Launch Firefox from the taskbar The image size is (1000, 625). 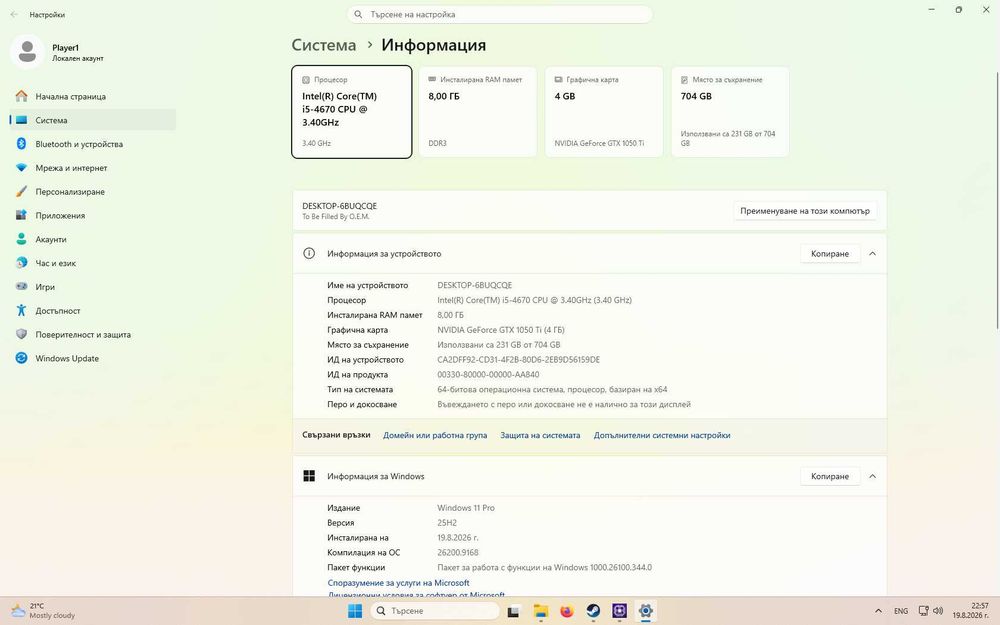coord(567,611)
